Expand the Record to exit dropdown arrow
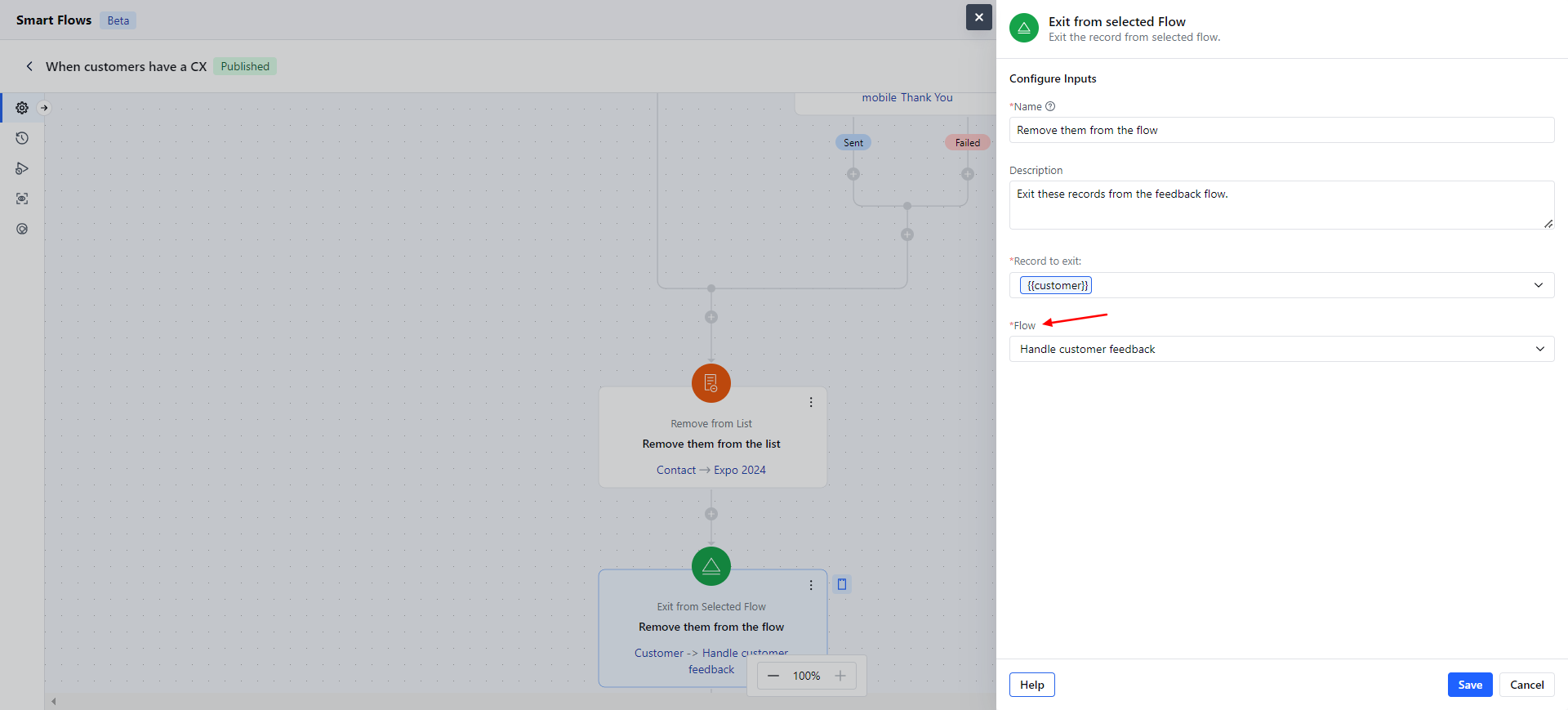This screenshot has height=710, width=1568. pos(1539,285)
